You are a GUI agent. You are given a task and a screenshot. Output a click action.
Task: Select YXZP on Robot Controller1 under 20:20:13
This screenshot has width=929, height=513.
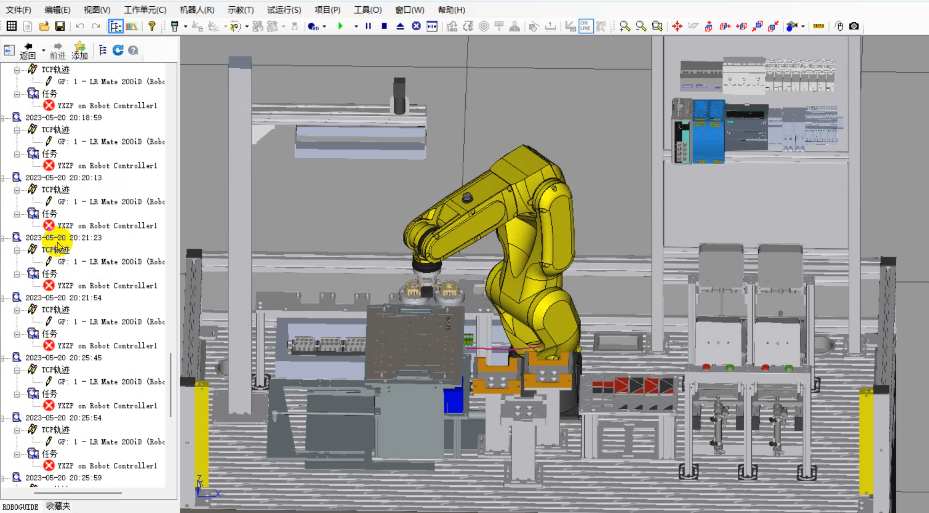[107, 226]
